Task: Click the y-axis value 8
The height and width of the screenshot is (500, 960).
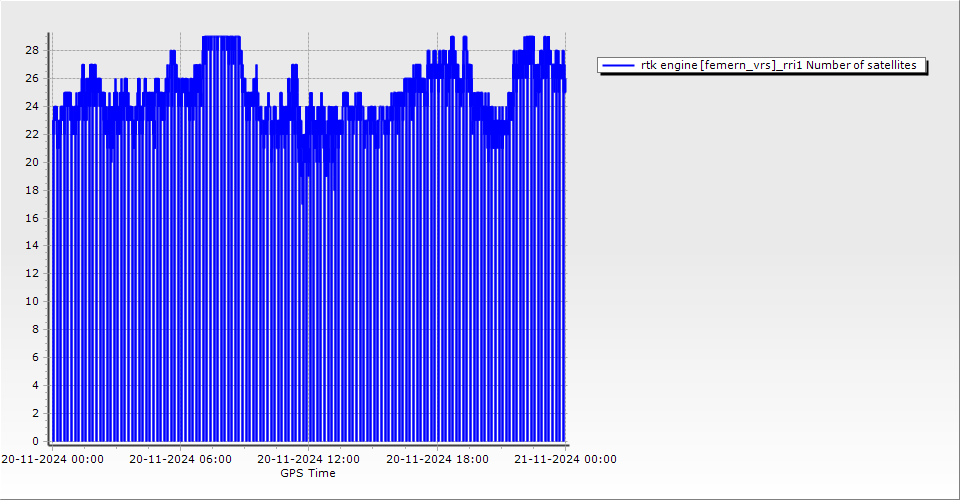Action: click(35, 329)
